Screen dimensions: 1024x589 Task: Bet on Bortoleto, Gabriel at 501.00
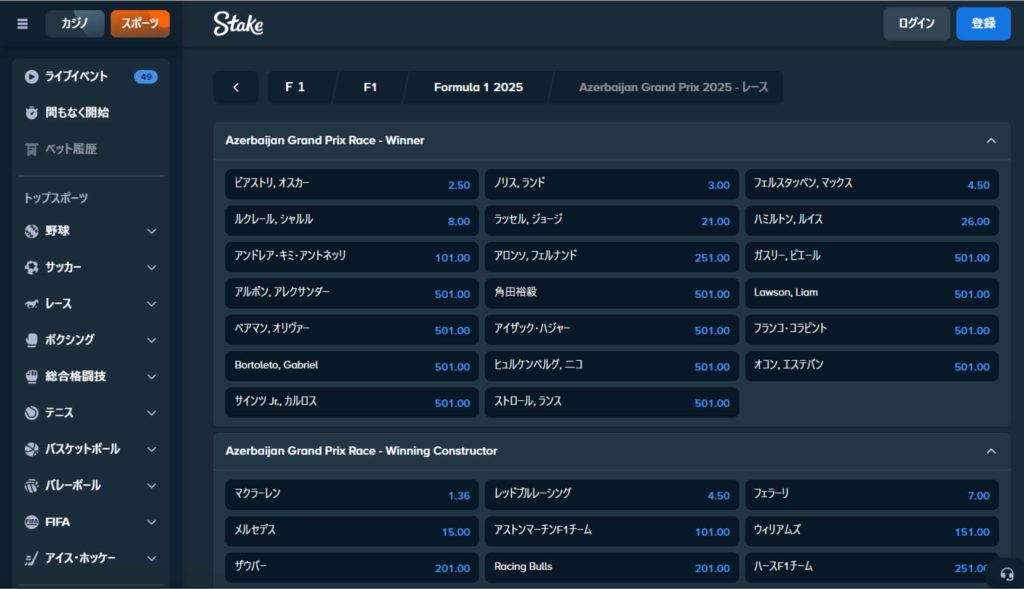tap(351, 366)
